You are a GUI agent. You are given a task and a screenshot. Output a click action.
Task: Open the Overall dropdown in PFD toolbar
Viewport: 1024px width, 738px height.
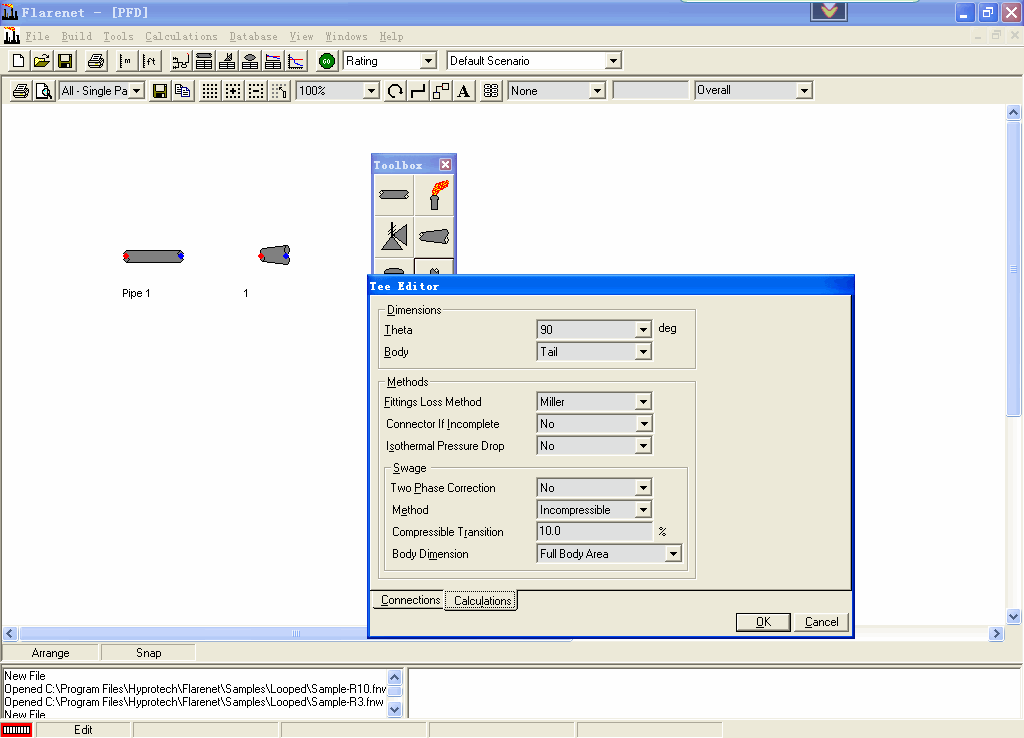pyautogui.click(x=805, y=91)
